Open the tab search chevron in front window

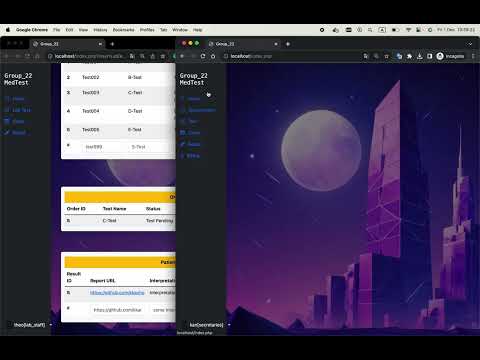[470, 44]
